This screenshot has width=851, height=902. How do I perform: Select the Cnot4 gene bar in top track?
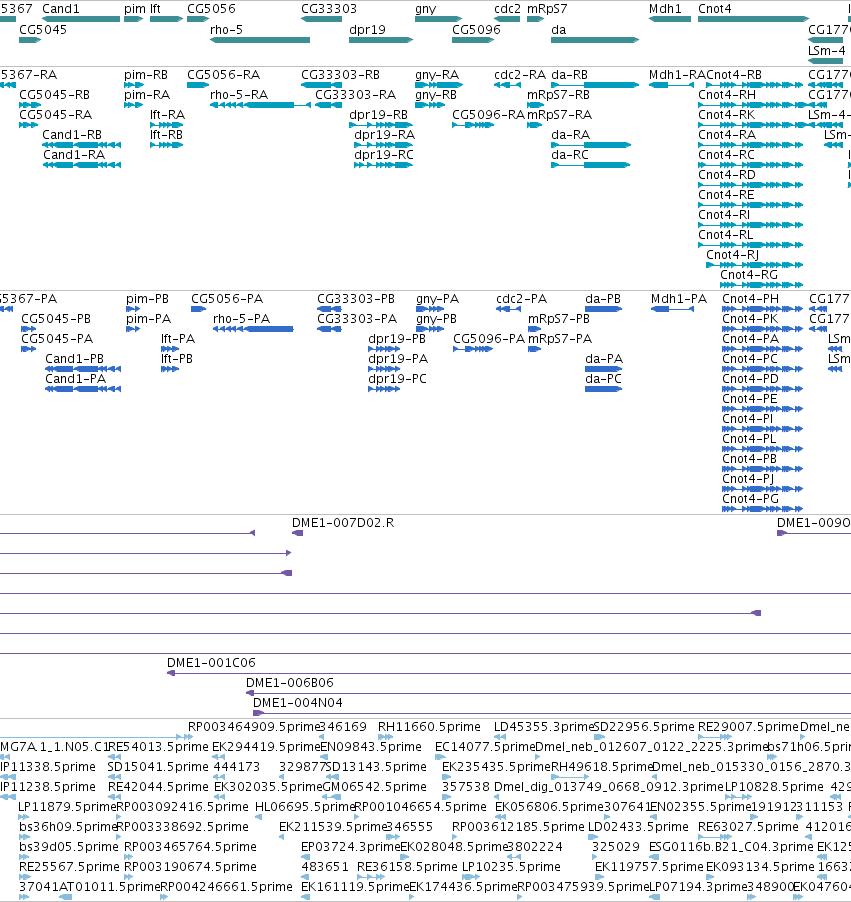[x=753, y=19]
